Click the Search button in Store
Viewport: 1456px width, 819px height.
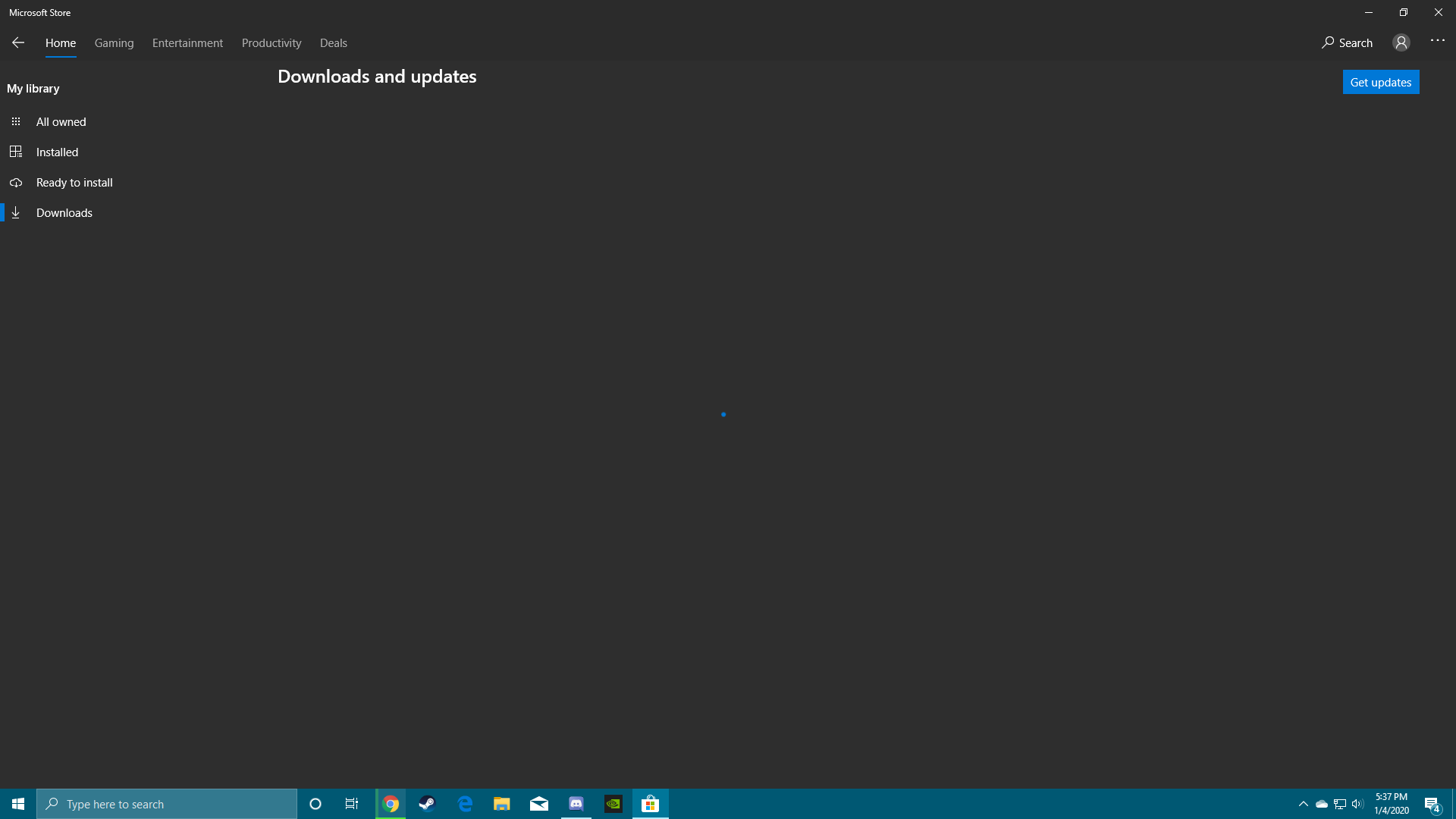1347,42
